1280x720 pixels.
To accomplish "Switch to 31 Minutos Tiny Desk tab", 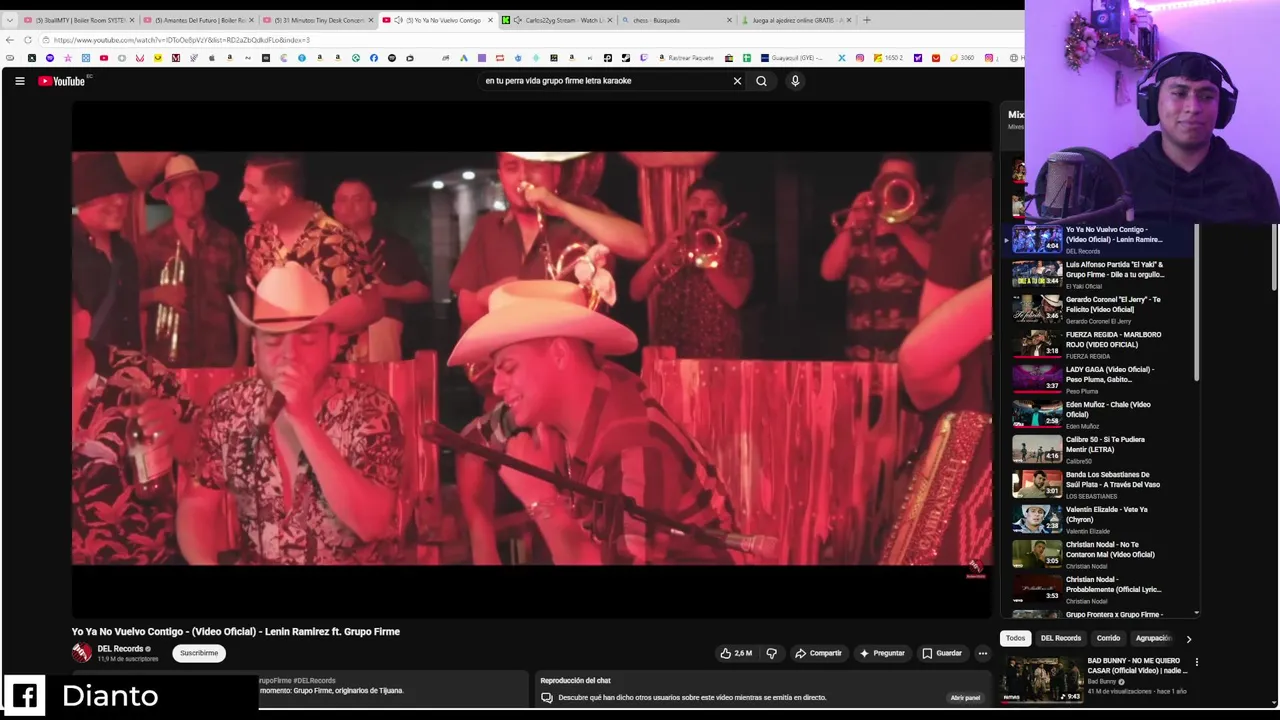I will [x=317, y=20].
